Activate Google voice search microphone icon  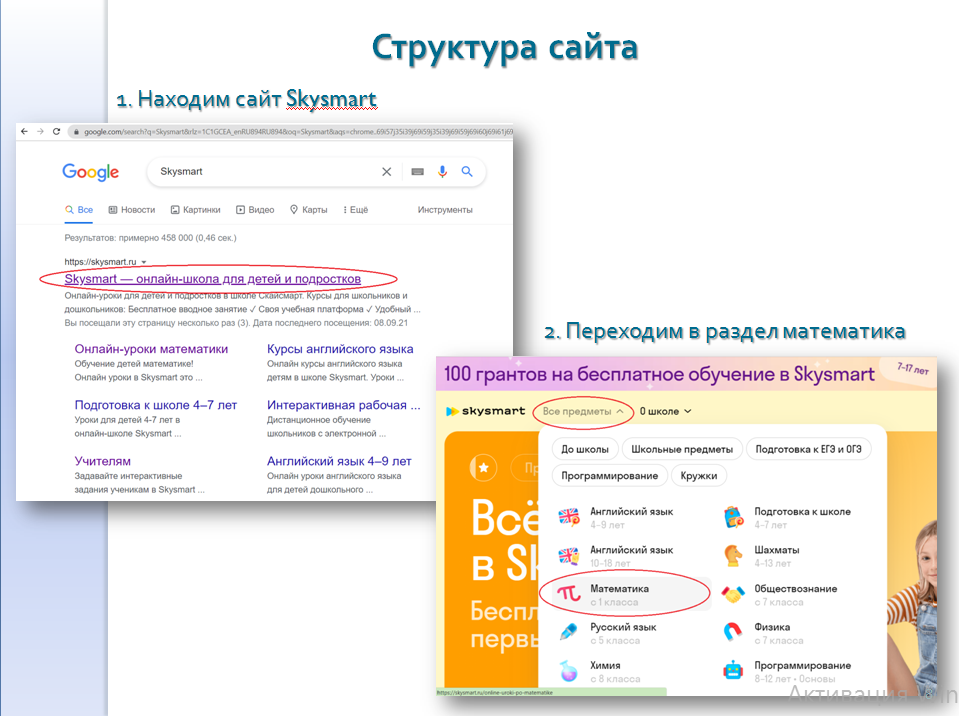click(x=442, y=172)
